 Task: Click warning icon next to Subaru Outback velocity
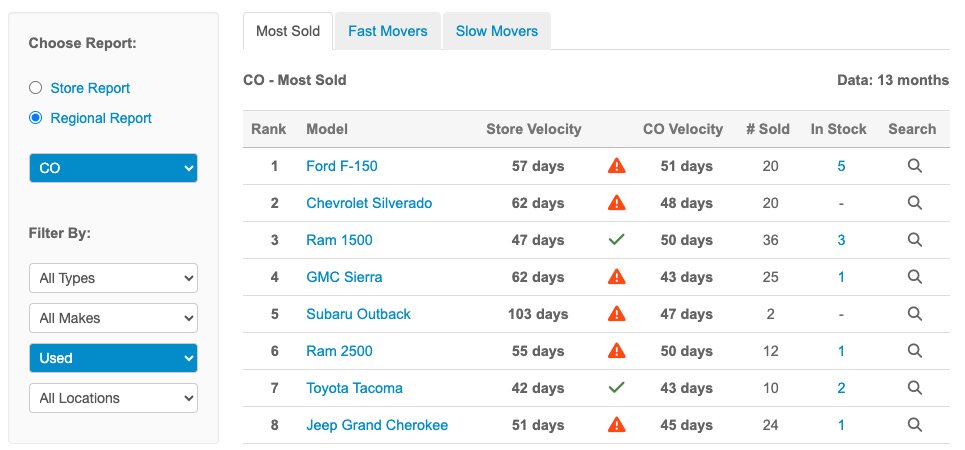616,314
